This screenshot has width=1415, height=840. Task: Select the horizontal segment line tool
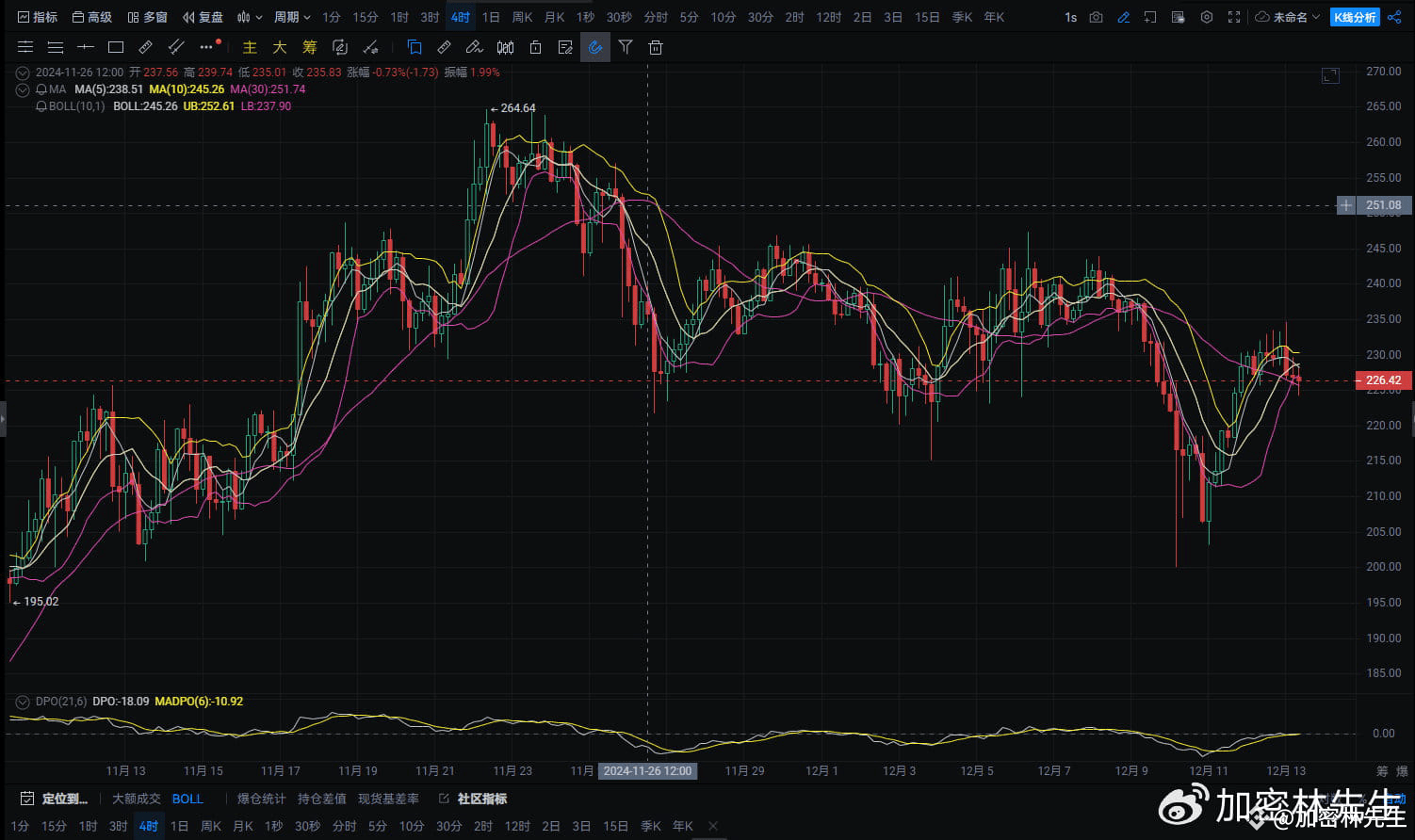pyautogui.click(x=86, y=47)
